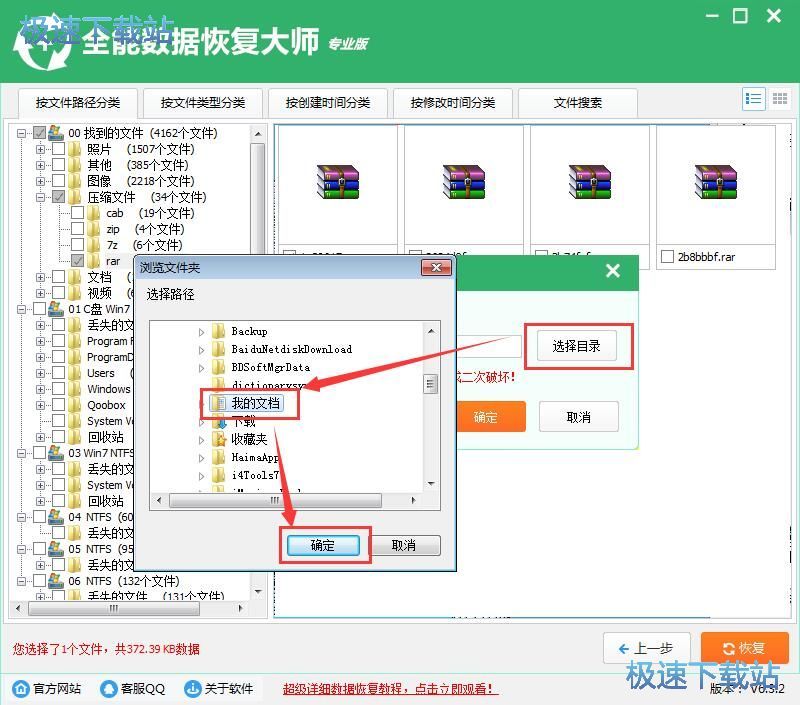Toggle checkbox for 图像 folder
Image resolution: width=800 pixels, height=705 pixels.
[59, 181]
